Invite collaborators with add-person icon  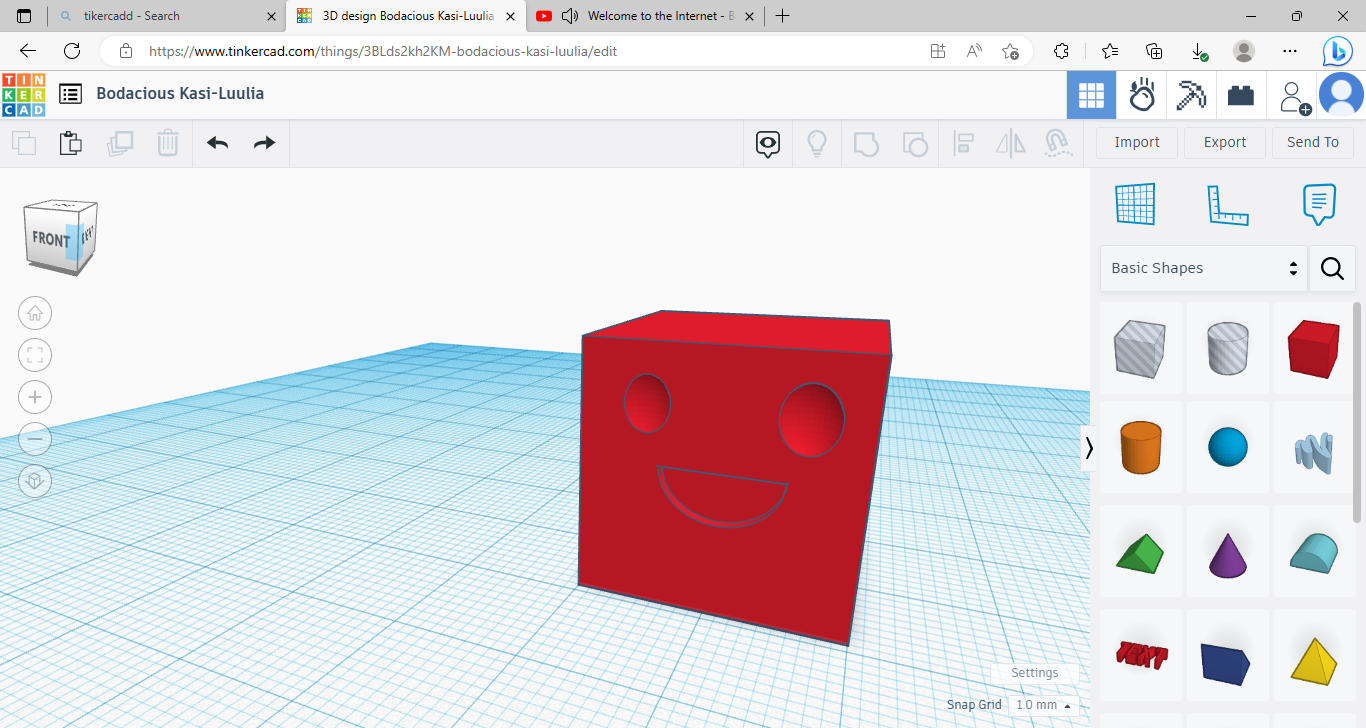(1295, 97)
